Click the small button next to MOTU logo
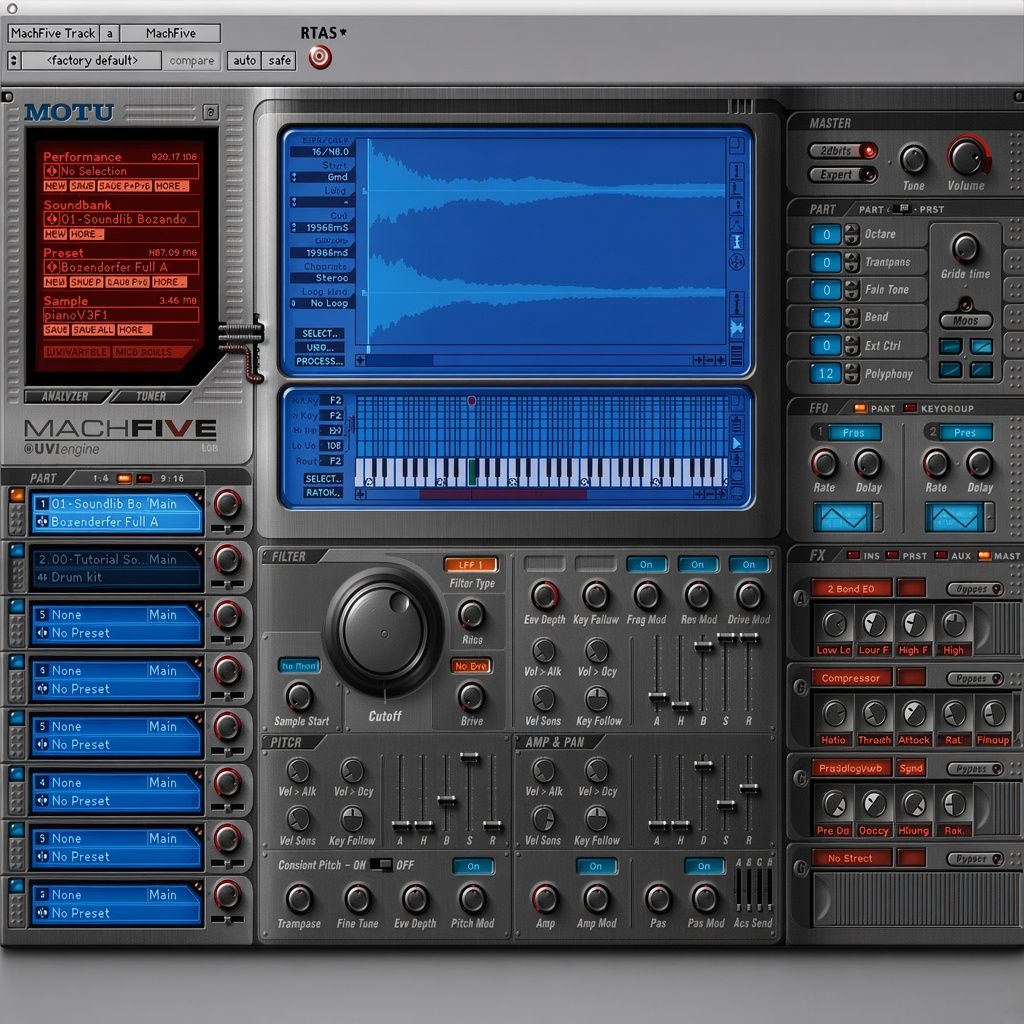This screenshot has height=1024, width=1024. click(210, 112)
